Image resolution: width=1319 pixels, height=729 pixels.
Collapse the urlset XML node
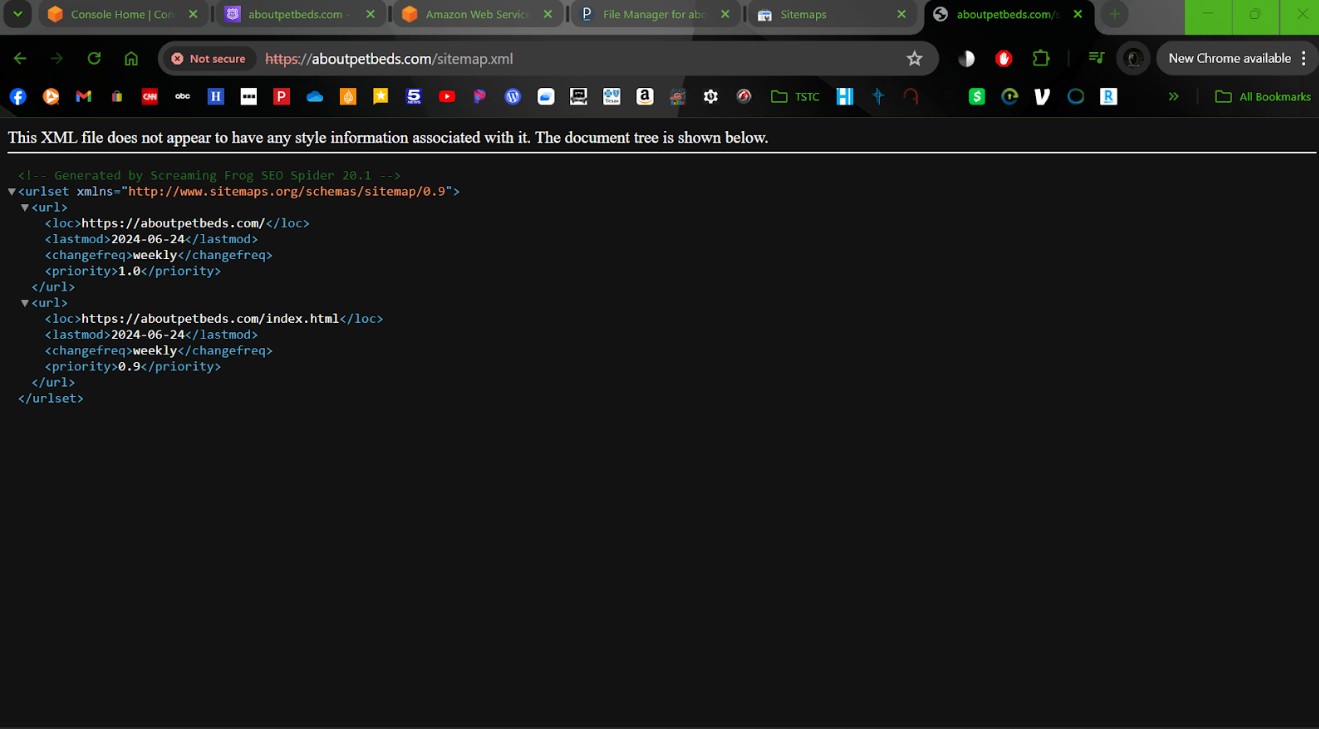[x=12, y=192]
